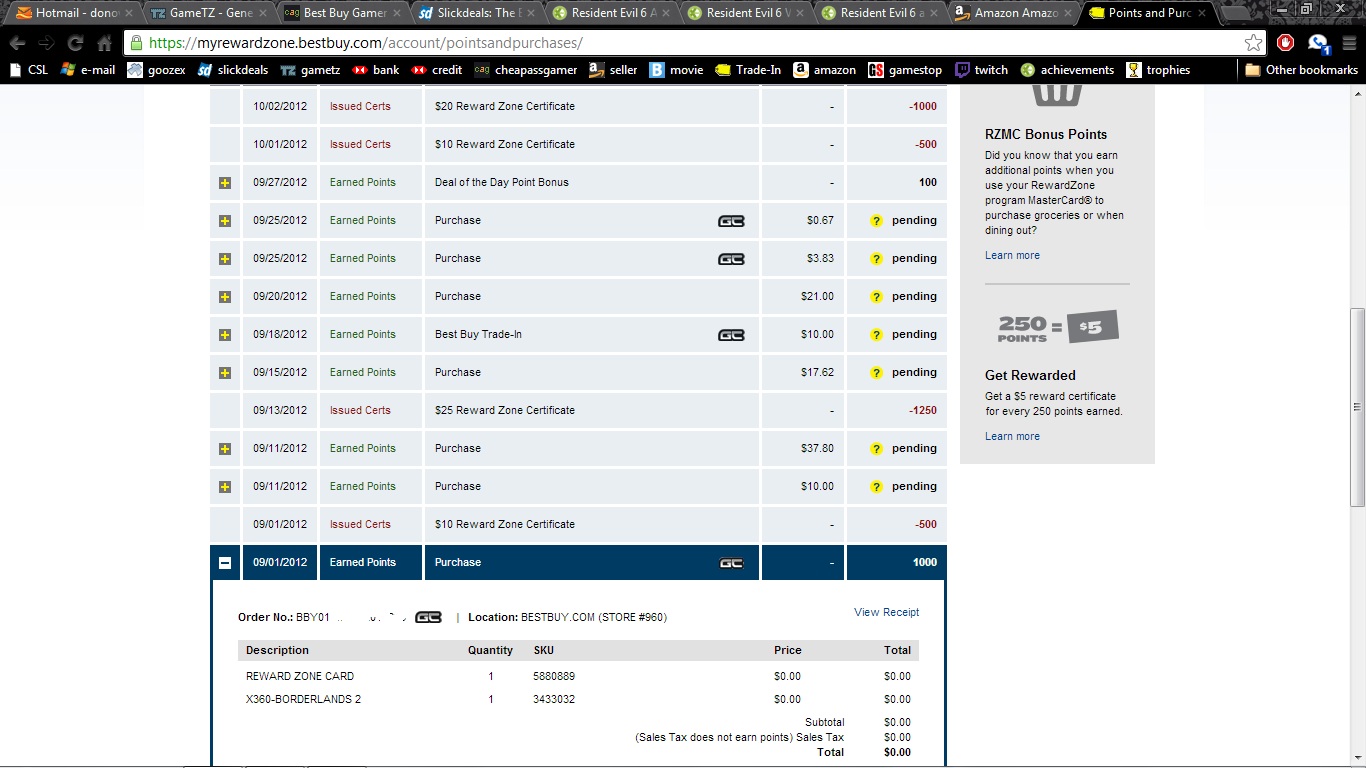Click the X360-BORDERLANDS 2 description
Viewport: 1366px width, 768px height.
click(x=304, y=699)
